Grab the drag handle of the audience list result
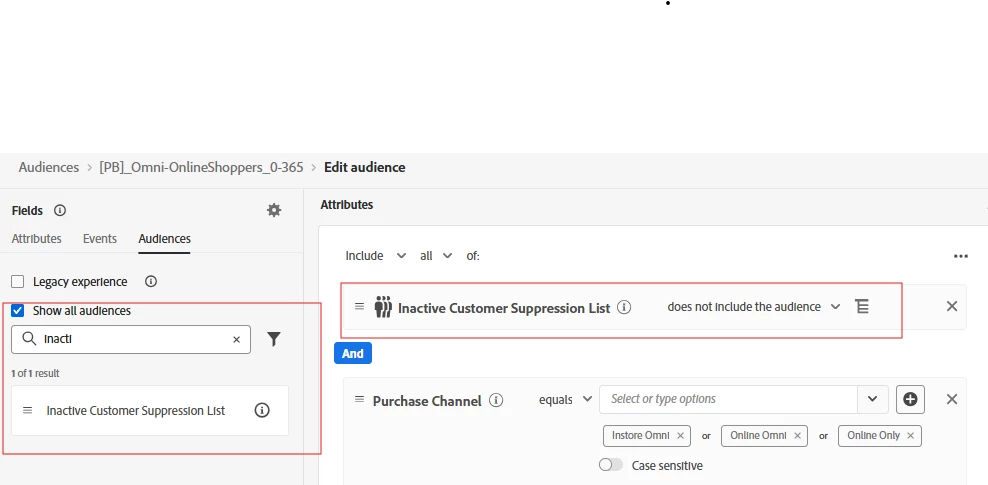 click(x=27, y=410)
